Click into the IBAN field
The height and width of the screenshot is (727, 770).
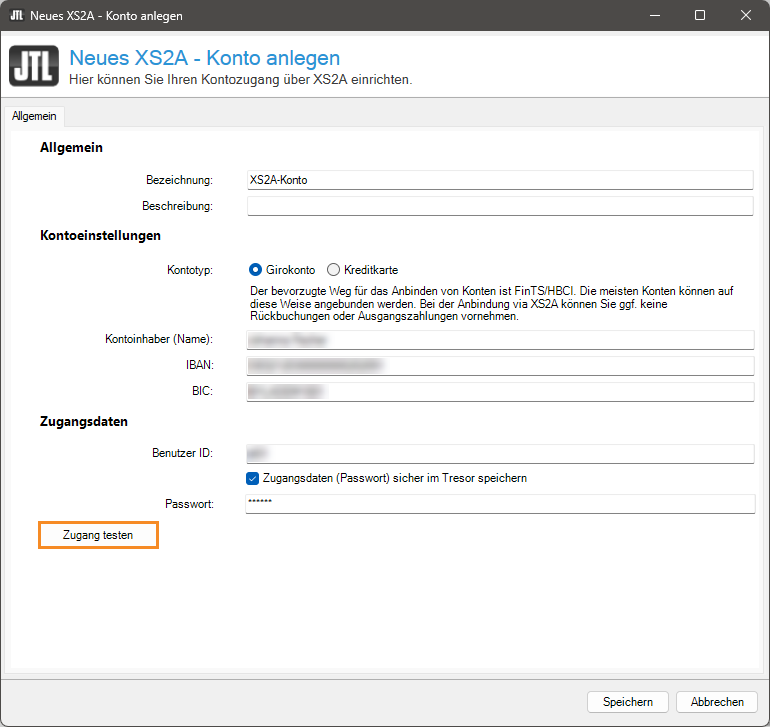(499, 366)
